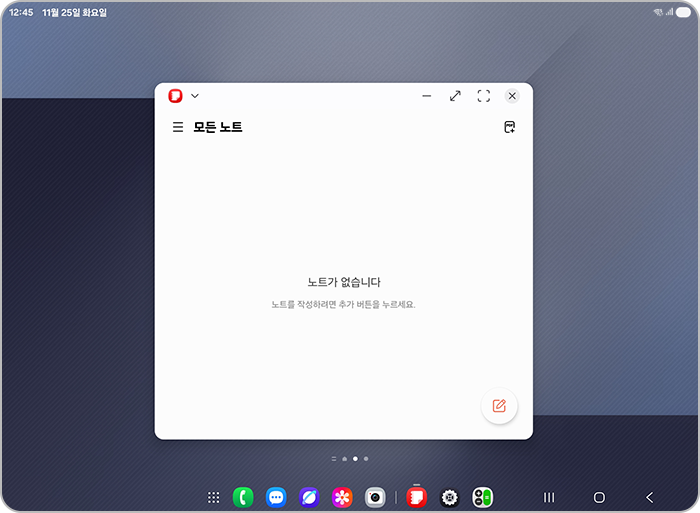Switch Notes window to full screen

(x=483, y=96)
